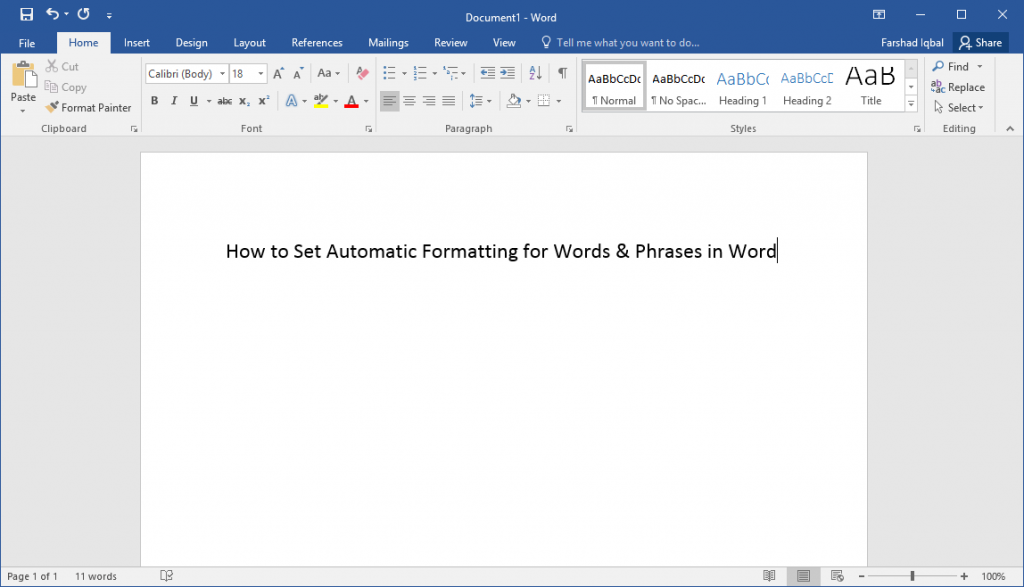Toggle italic formatting
Image resolution: width=1024 pixels, height=587 pixels.
172,100
